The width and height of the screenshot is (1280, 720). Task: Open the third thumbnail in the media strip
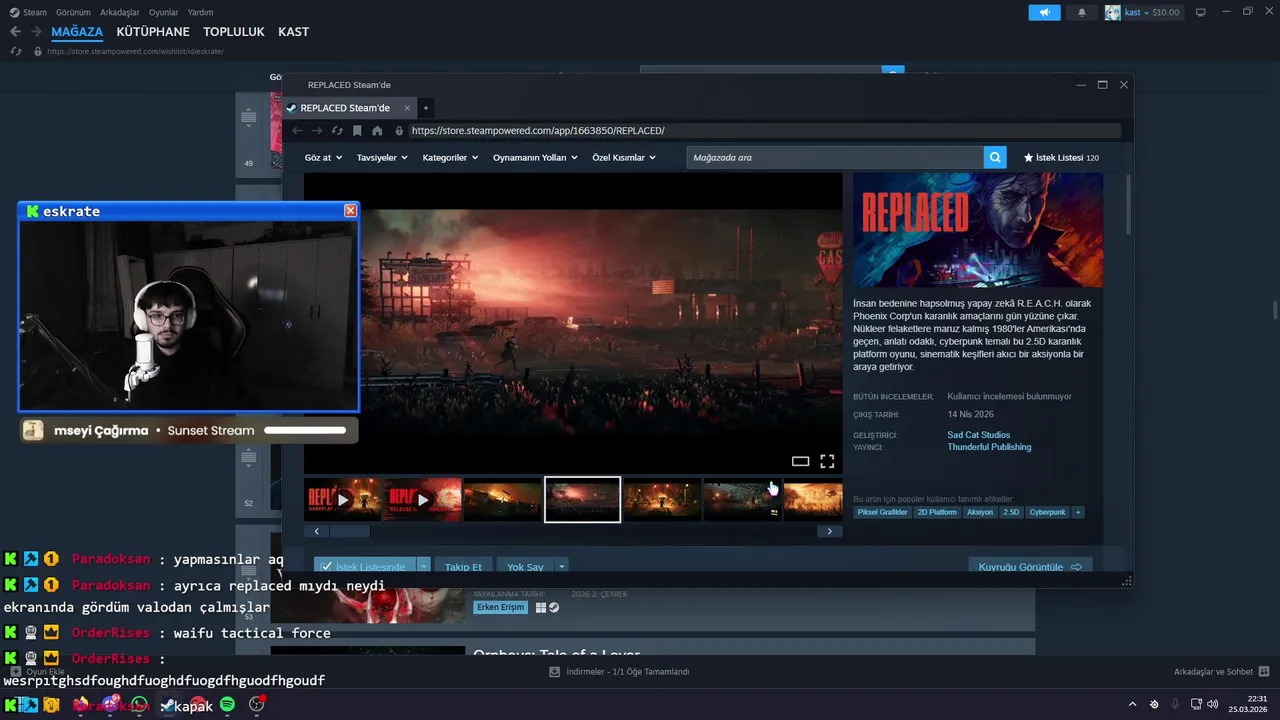pyautogui.click(x=502, y=500)
